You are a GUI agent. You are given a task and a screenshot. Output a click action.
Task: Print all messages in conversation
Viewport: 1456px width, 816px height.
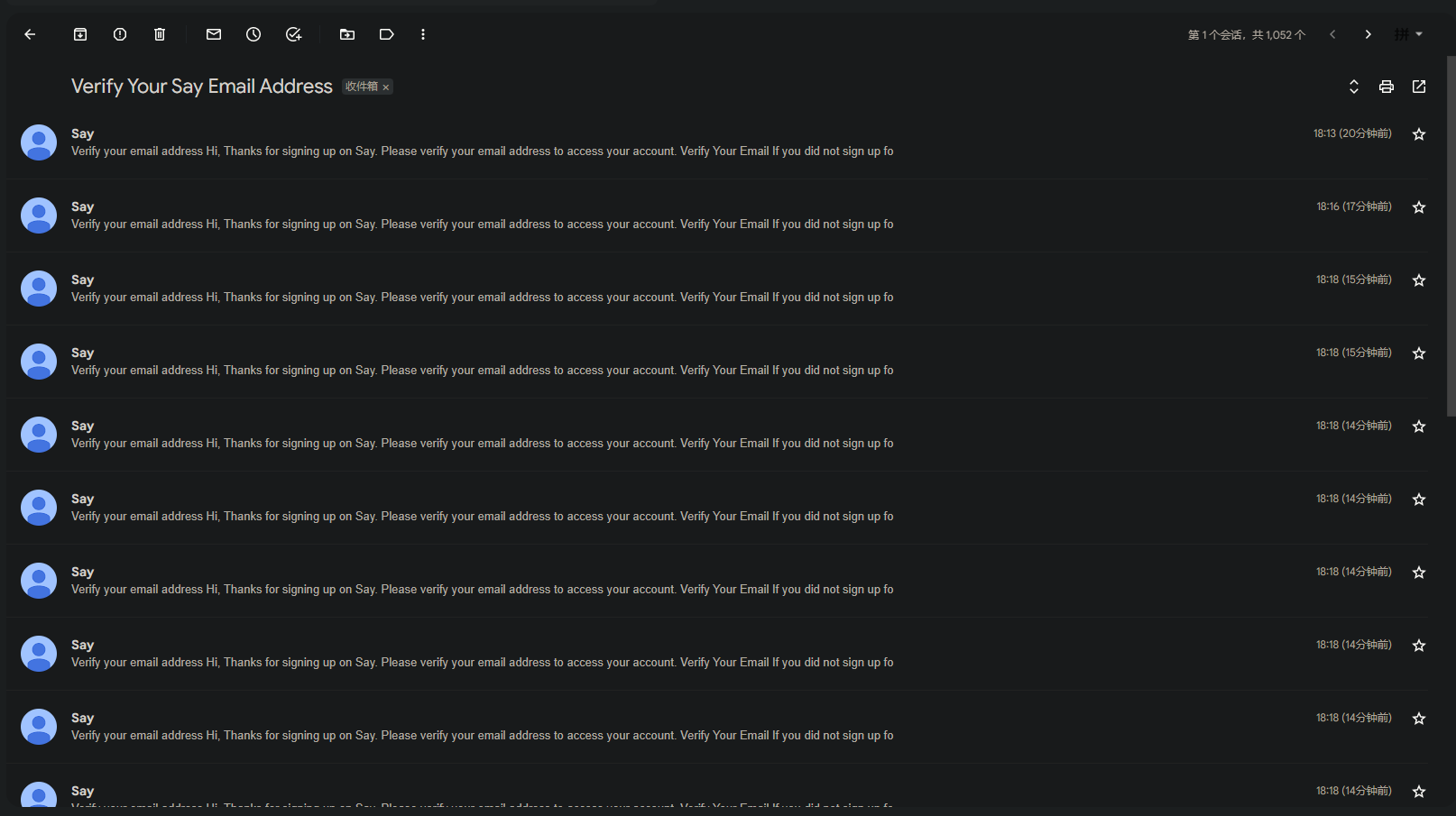click(1387, 87)
